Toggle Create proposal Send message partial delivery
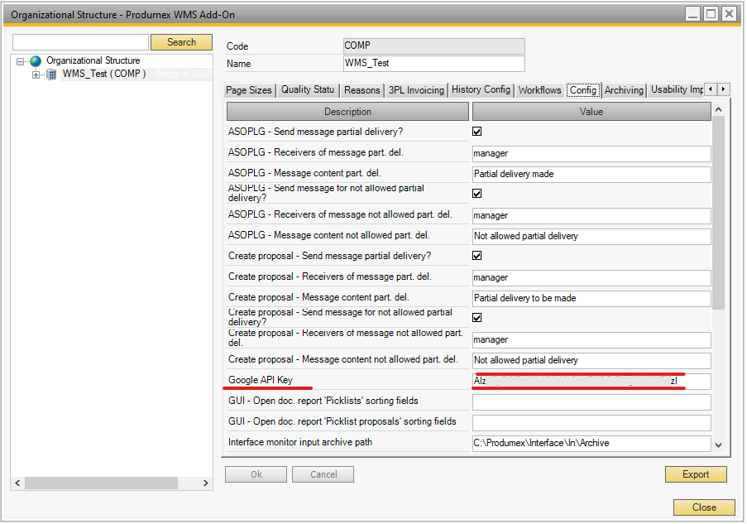The width and height of the screenshot is (747, 524). pyautogui.click(x=477, y=256)
